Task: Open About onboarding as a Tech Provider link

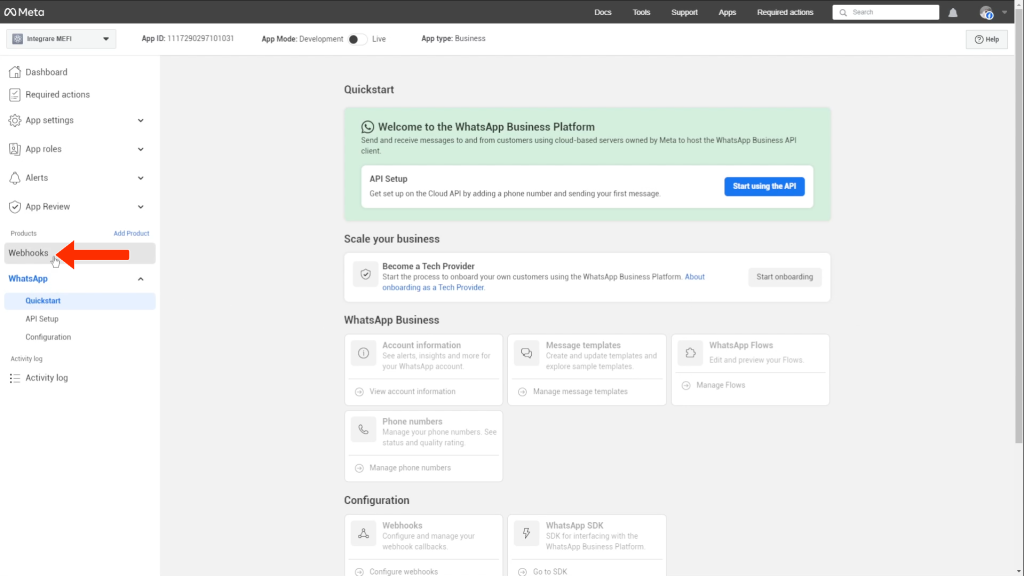Action: pos(543,282)
